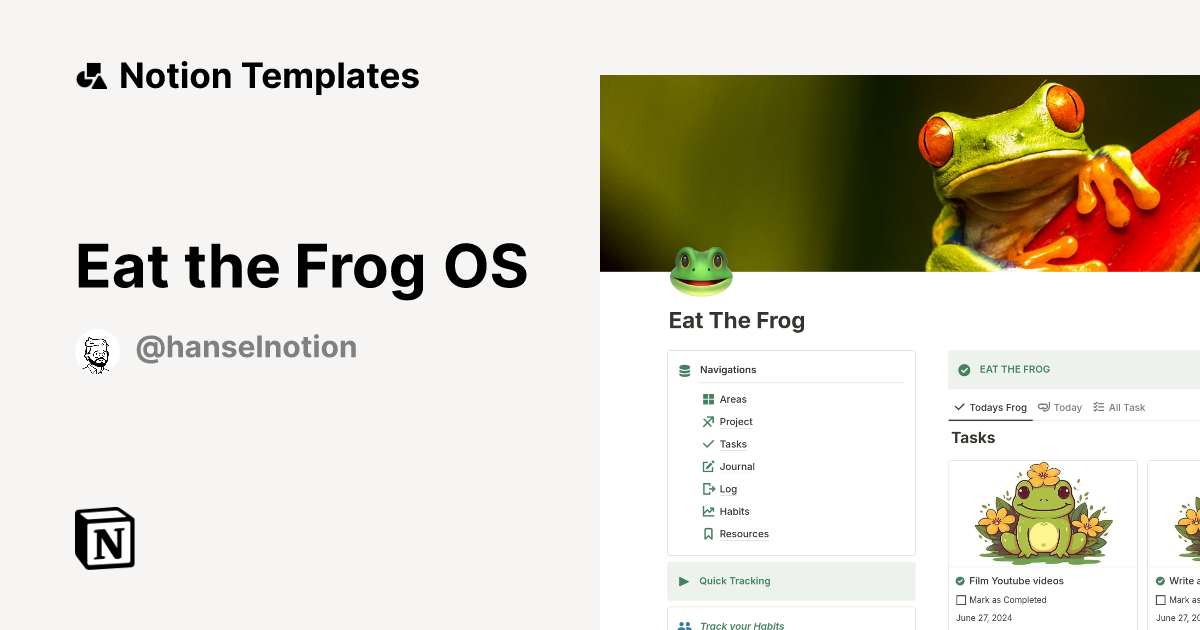Click the Notion logo icon
The height and width of the screenshot is (630, 1200).
[104, 539]
